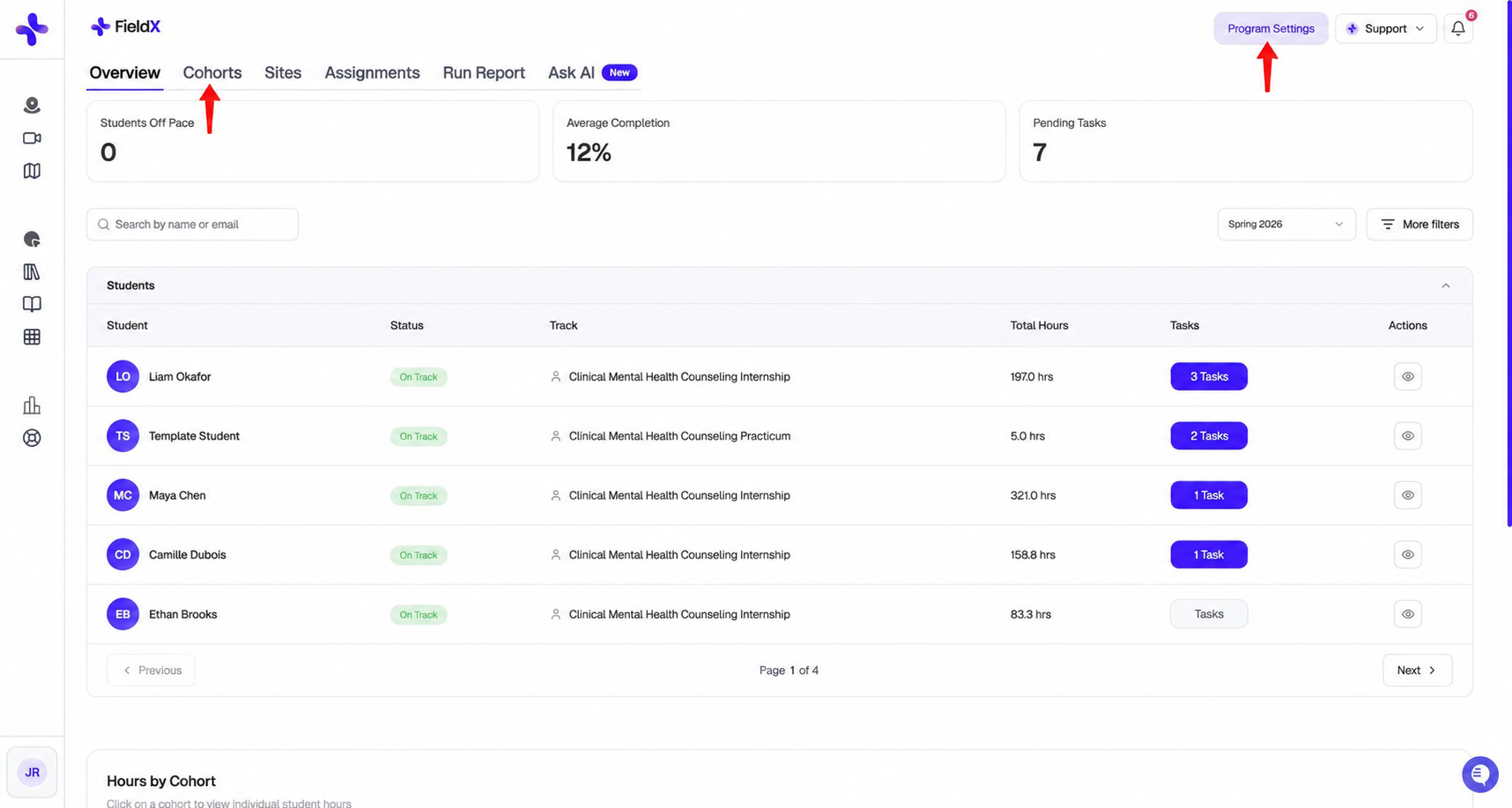Open the open-book sidebar icon
1512x808 pixels.
(x=32, y=304)
